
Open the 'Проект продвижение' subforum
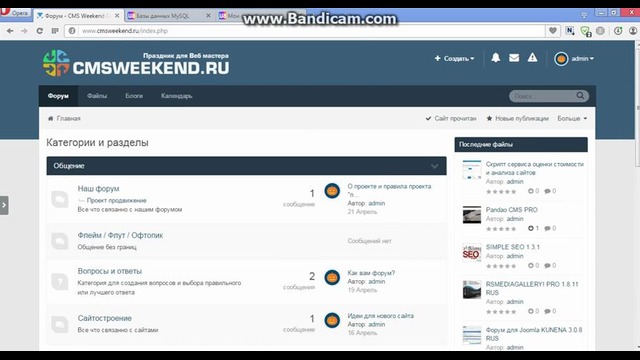pyautogui.click(x=116, y=200)
